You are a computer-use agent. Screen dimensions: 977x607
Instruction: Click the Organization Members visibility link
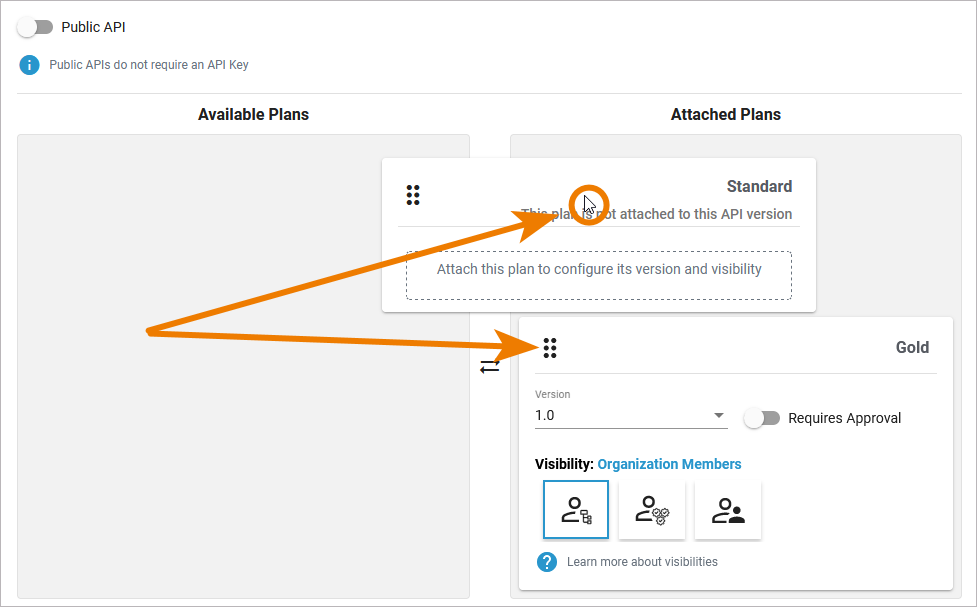669,464
